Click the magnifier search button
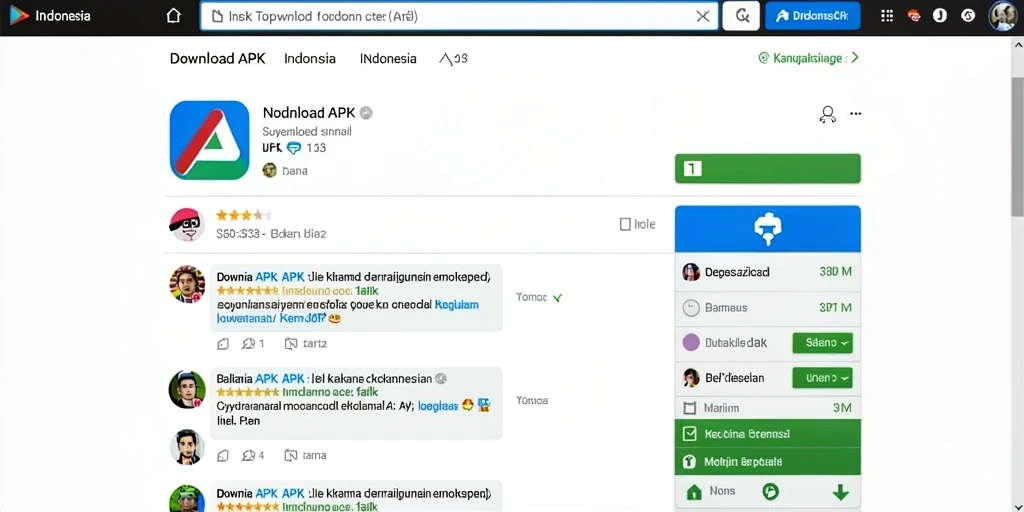The width and height of the screenshot is (1024, 512). click(741, 16)
